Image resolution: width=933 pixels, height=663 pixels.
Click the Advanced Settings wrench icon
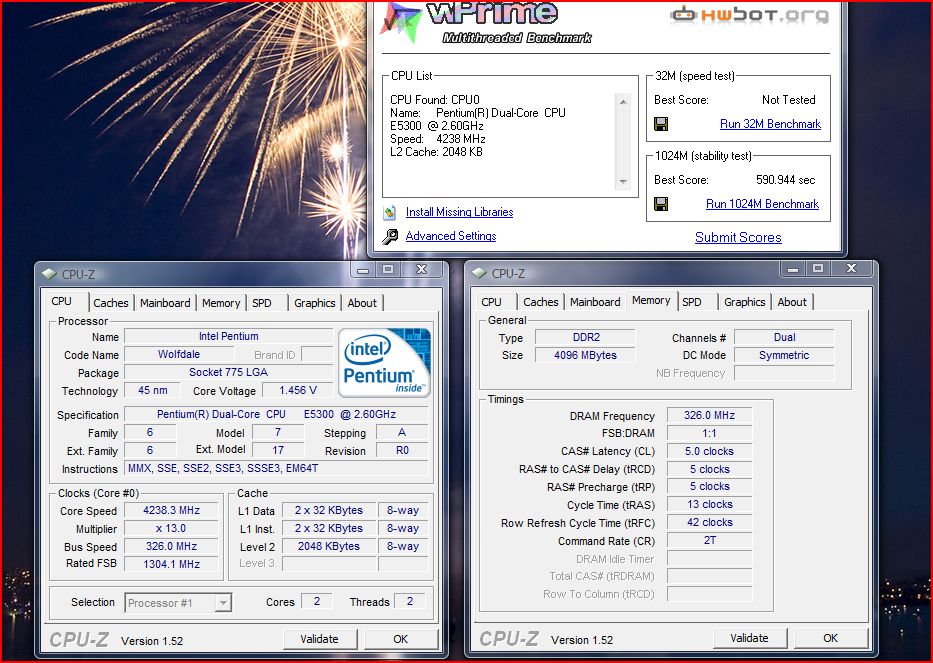pos(390,236)
